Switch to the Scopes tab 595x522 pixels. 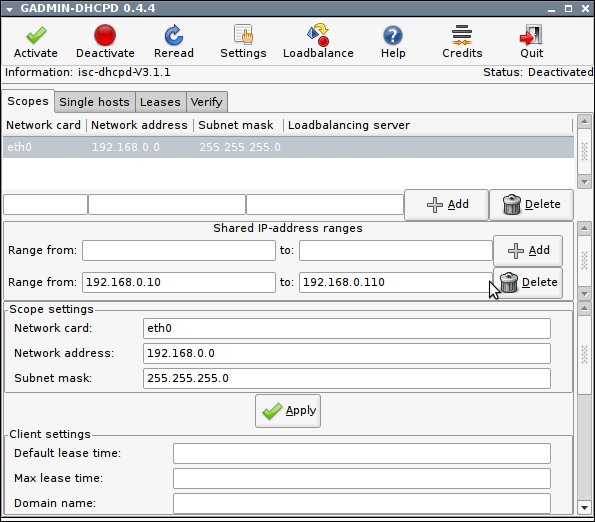28,101
